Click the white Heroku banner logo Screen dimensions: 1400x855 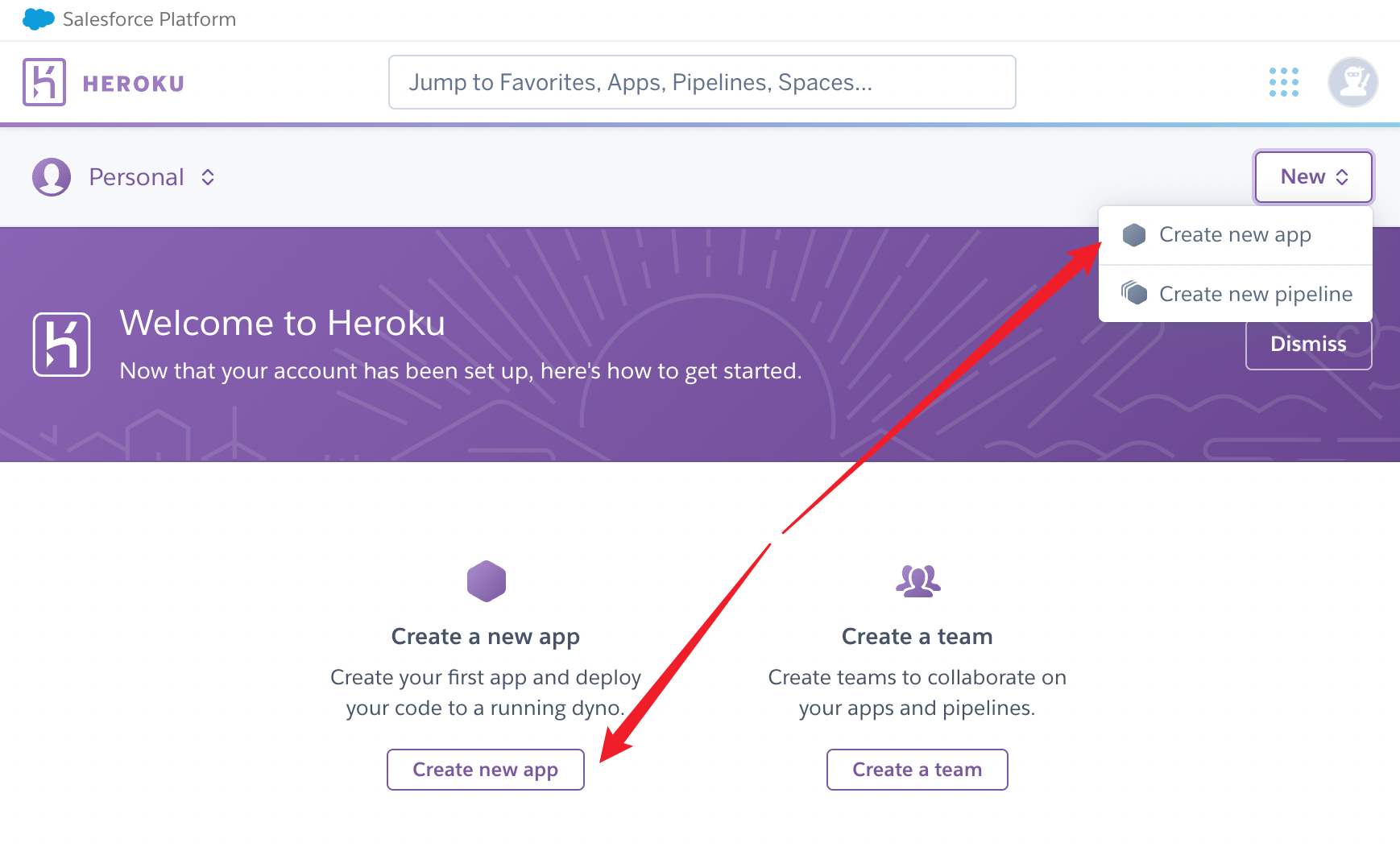[x=62, y=345]
